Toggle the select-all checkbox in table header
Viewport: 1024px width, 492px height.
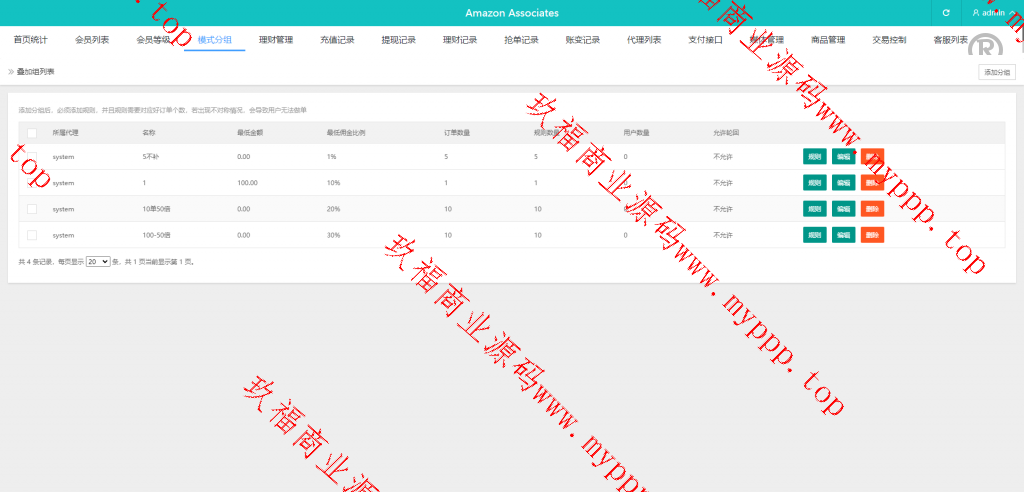[32, 132]
